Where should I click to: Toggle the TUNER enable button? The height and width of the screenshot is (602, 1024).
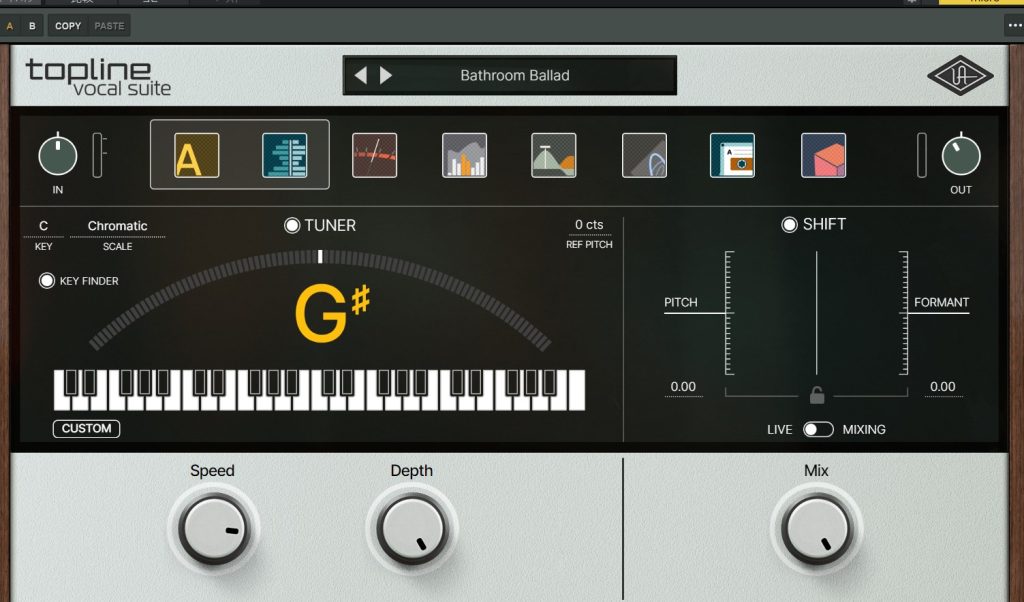pos(292,226)
